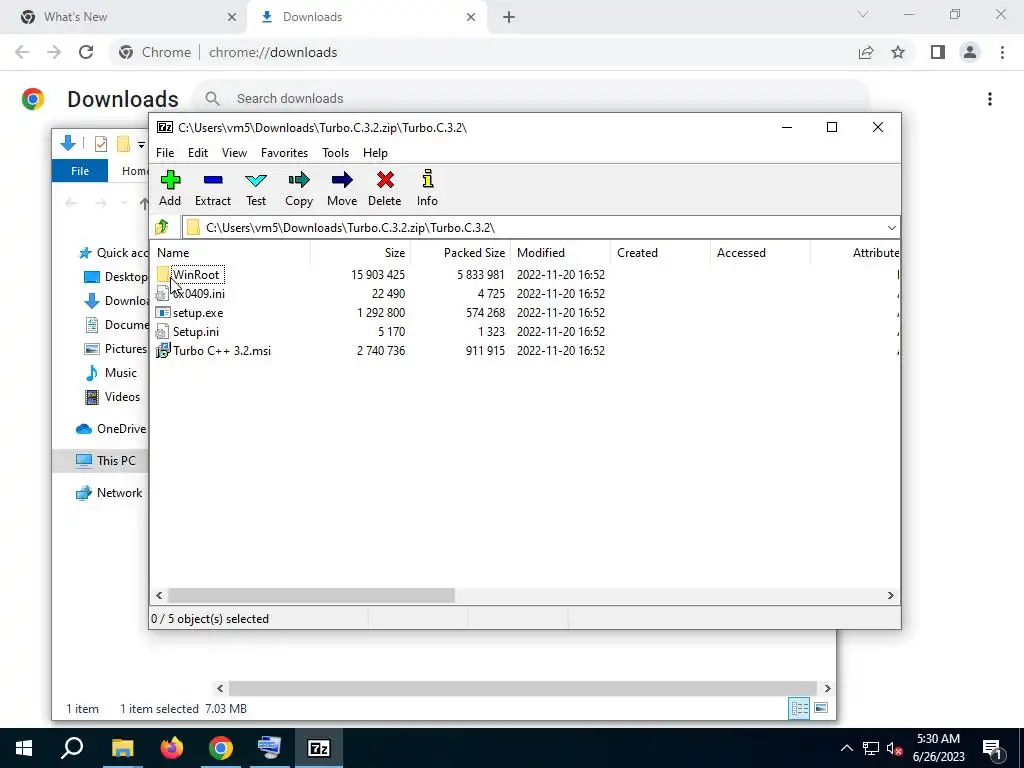Select Videos in File Explorer sidebar
Screen dimensions: 1024x768
coord(112,397)
